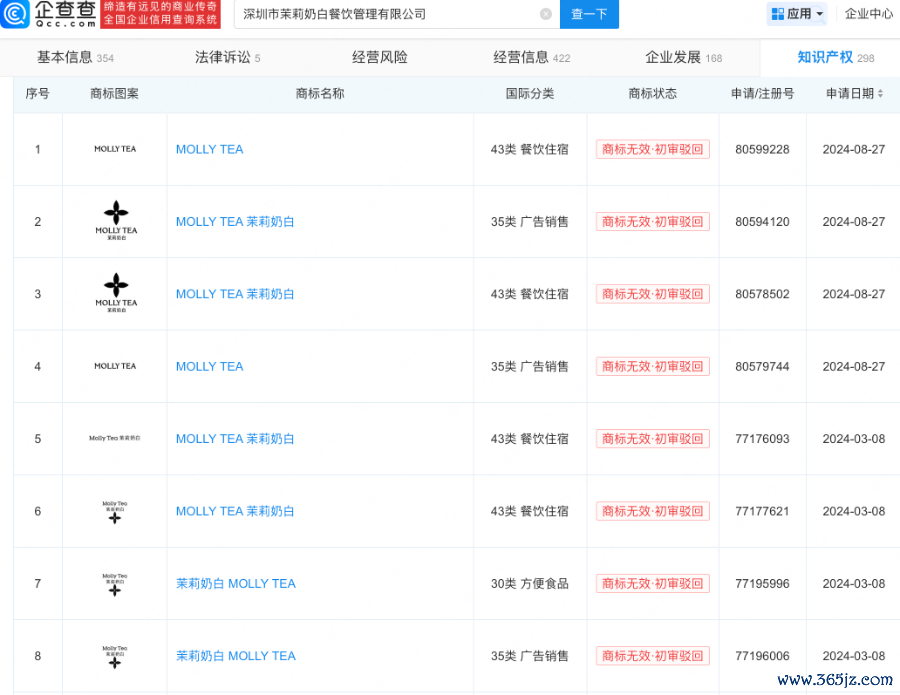The image size is (900, 695).
Task: Expand the 应用 dropdown menu
Action: (820, 14)
